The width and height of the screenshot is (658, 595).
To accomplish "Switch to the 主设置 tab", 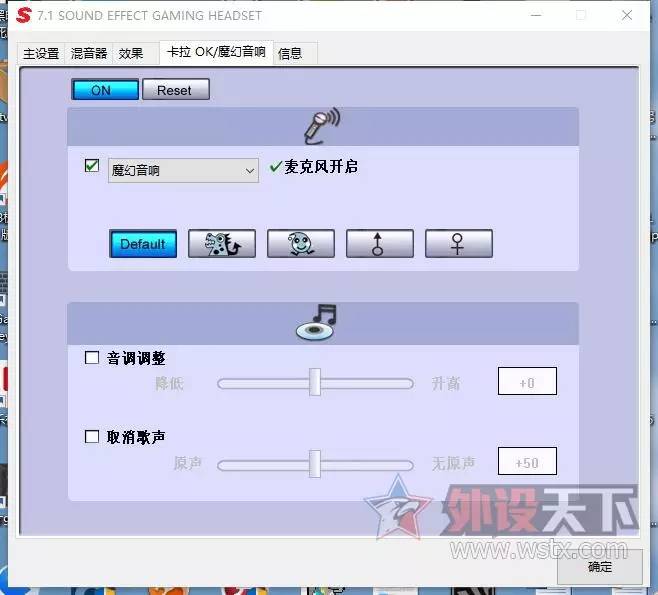I will click(41, 54).
